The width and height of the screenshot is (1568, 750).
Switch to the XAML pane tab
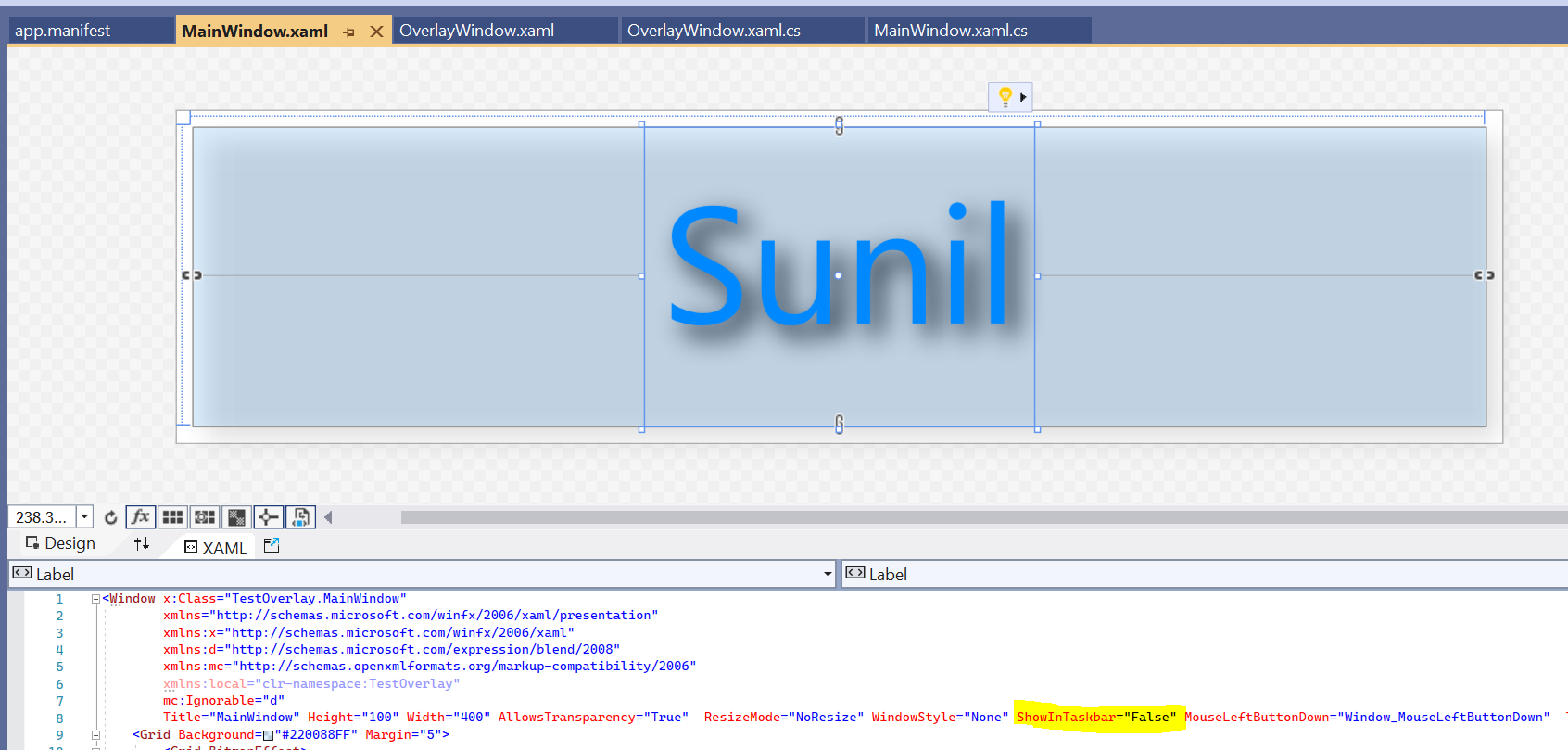coord(216,548)
